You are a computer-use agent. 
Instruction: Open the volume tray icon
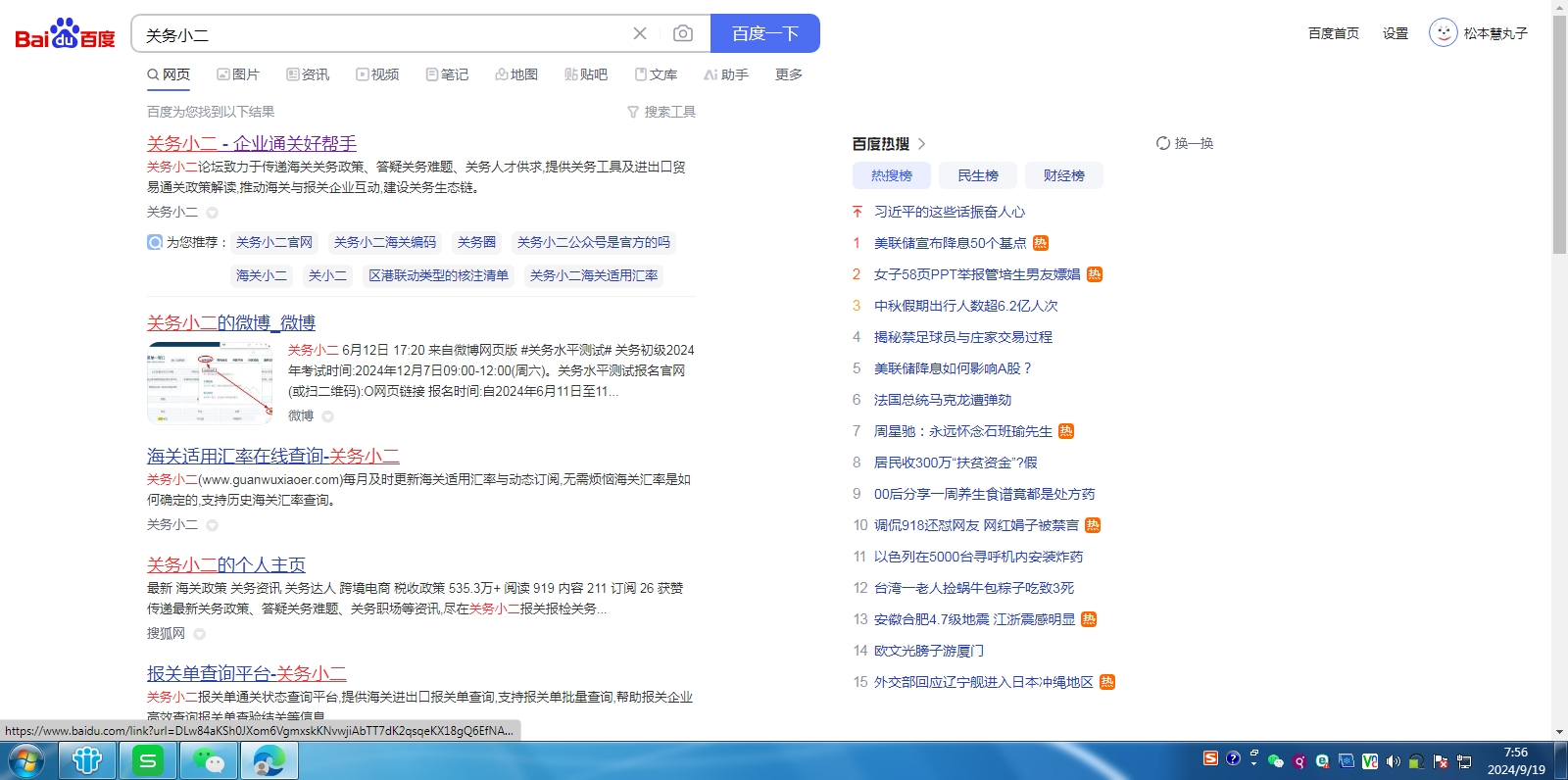pyautogui.click(x=1393, y=761)
